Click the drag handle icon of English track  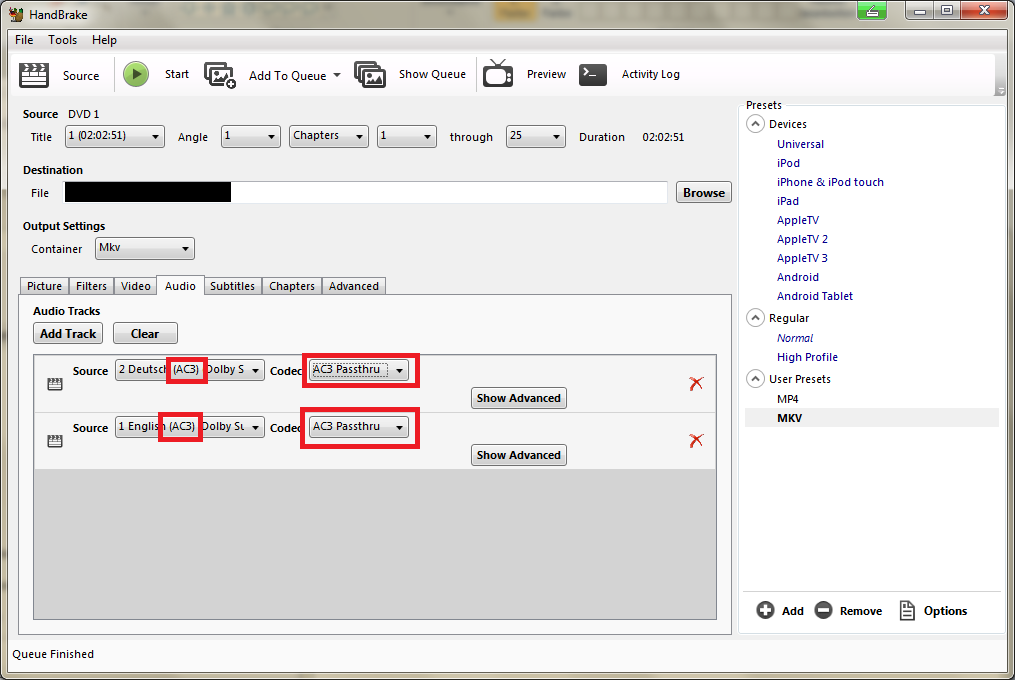55,441
